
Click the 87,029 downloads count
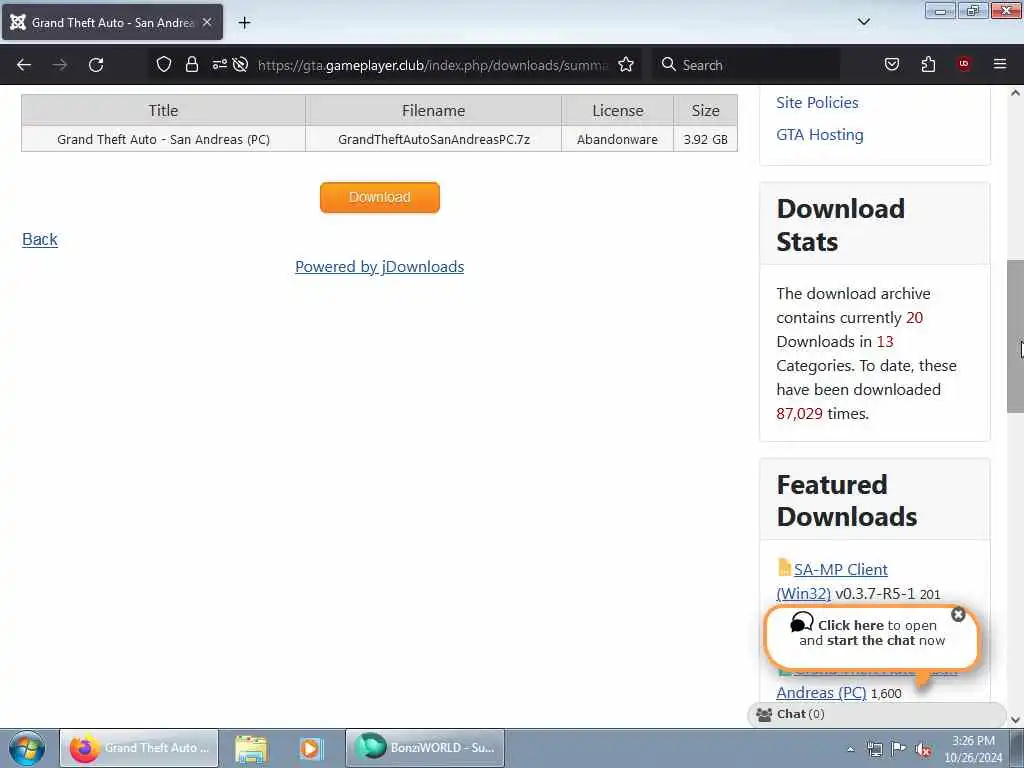(799, 414)
